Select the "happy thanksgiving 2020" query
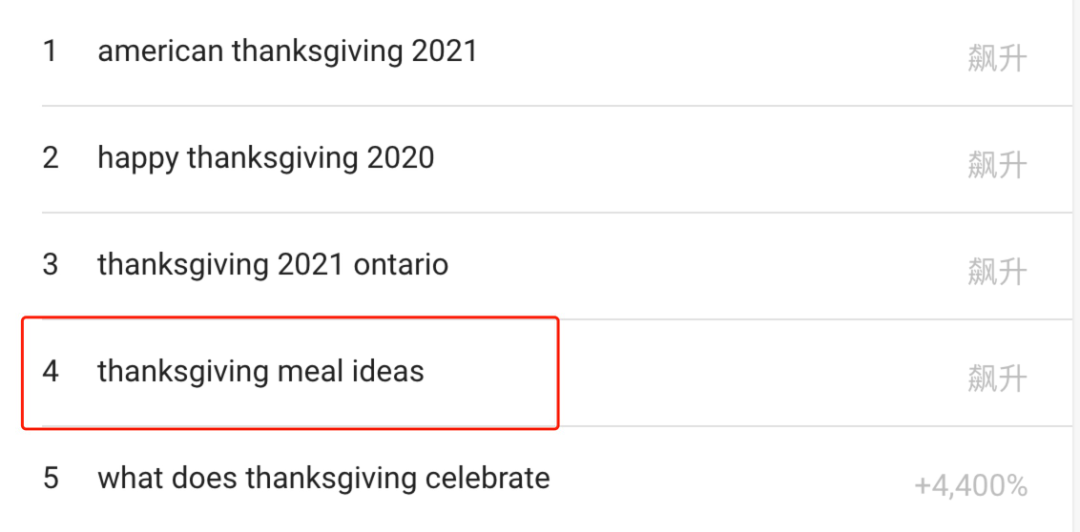This screenshot has width=1080, height=532. [265, 158]
